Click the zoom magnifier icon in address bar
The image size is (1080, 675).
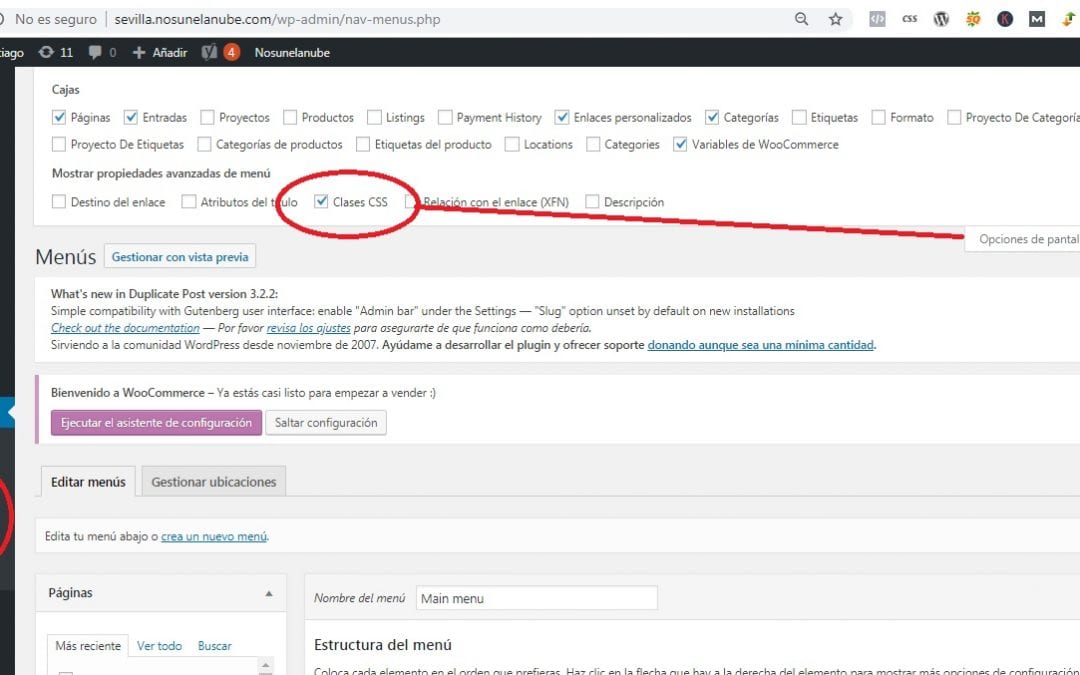(x=801, y=19)
